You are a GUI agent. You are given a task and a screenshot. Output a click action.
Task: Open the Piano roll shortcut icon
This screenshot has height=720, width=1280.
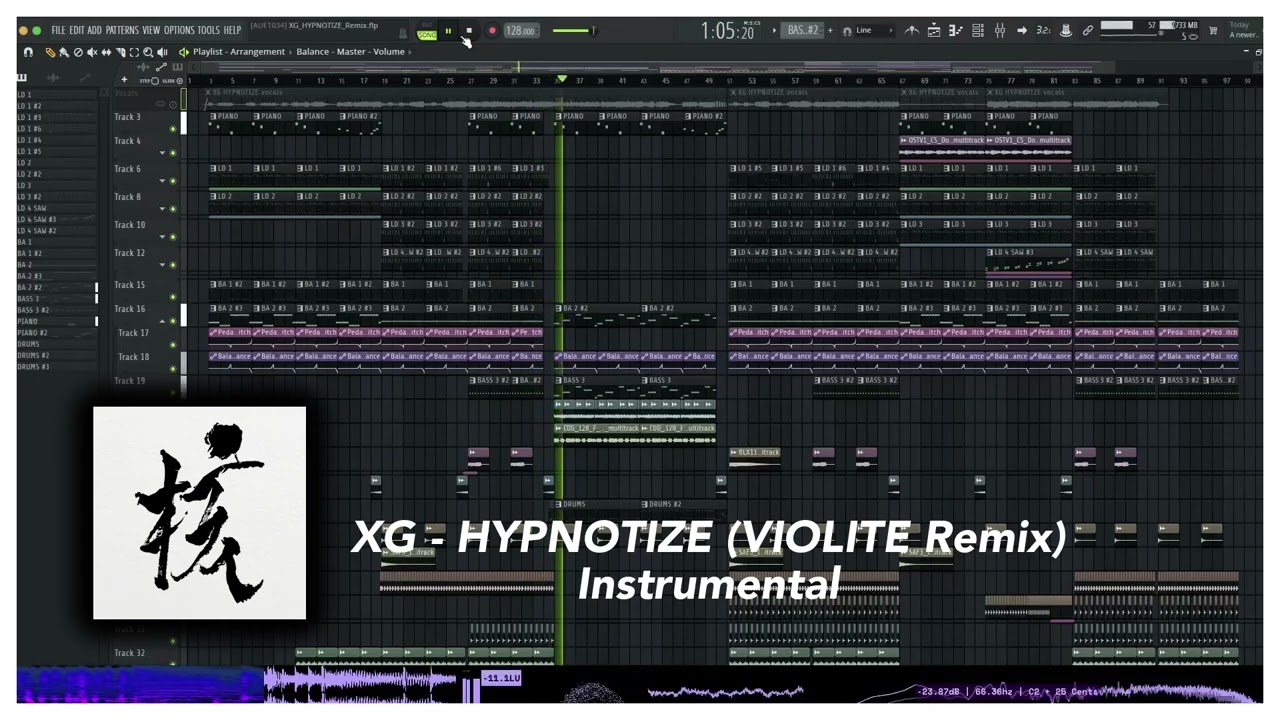tap(955, 30)
